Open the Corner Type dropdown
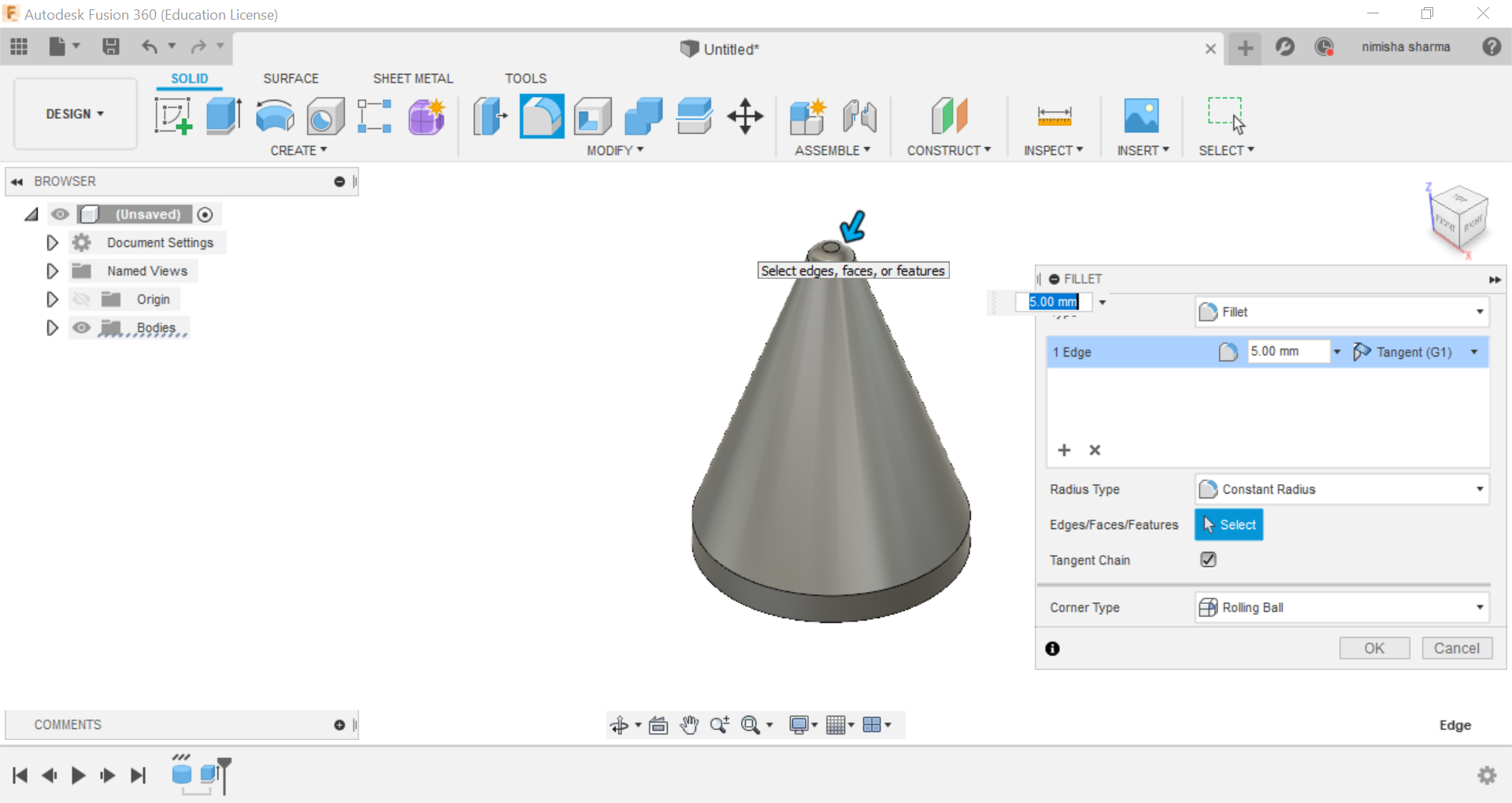This screenshot has height=803, width=1512. click(x=1341, y=607)
